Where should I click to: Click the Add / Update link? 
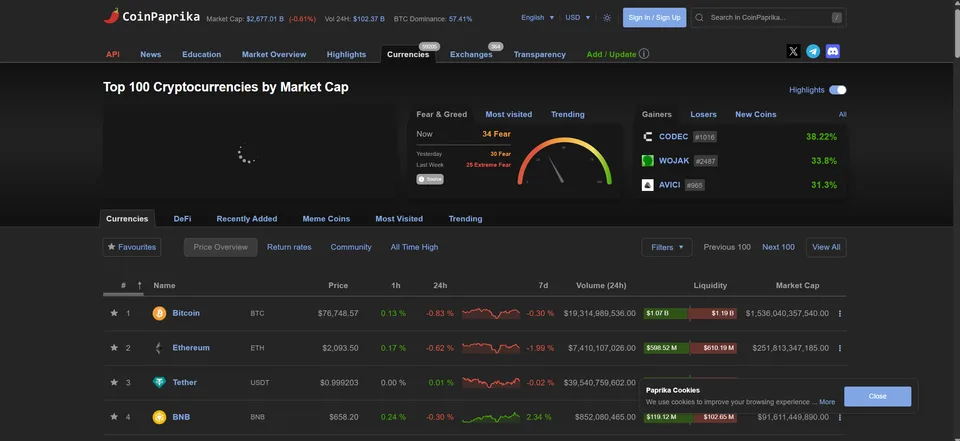pos(611,55)
